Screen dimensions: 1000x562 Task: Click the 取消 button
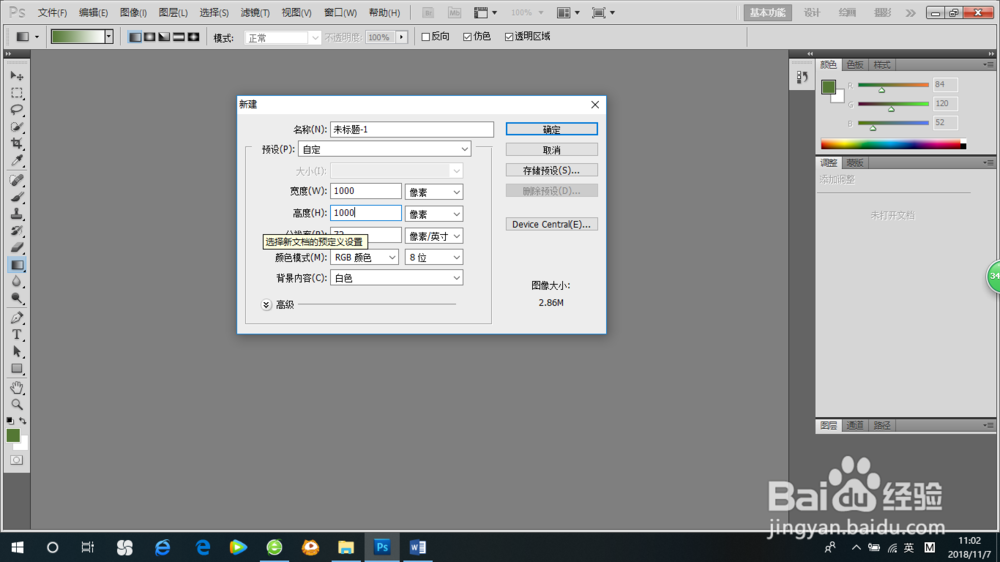tap(552, 150)
